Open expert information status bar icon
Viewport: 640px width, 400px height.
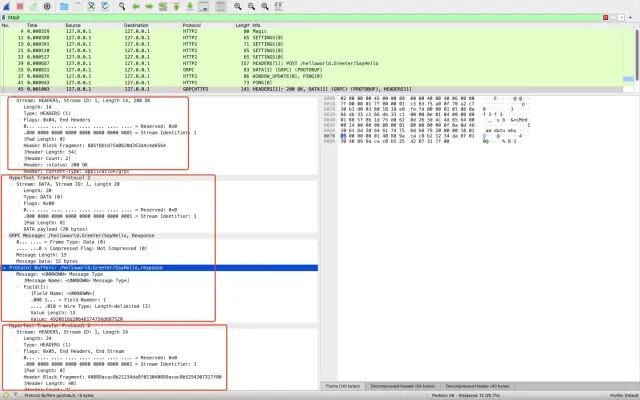(x=6, y=396)
